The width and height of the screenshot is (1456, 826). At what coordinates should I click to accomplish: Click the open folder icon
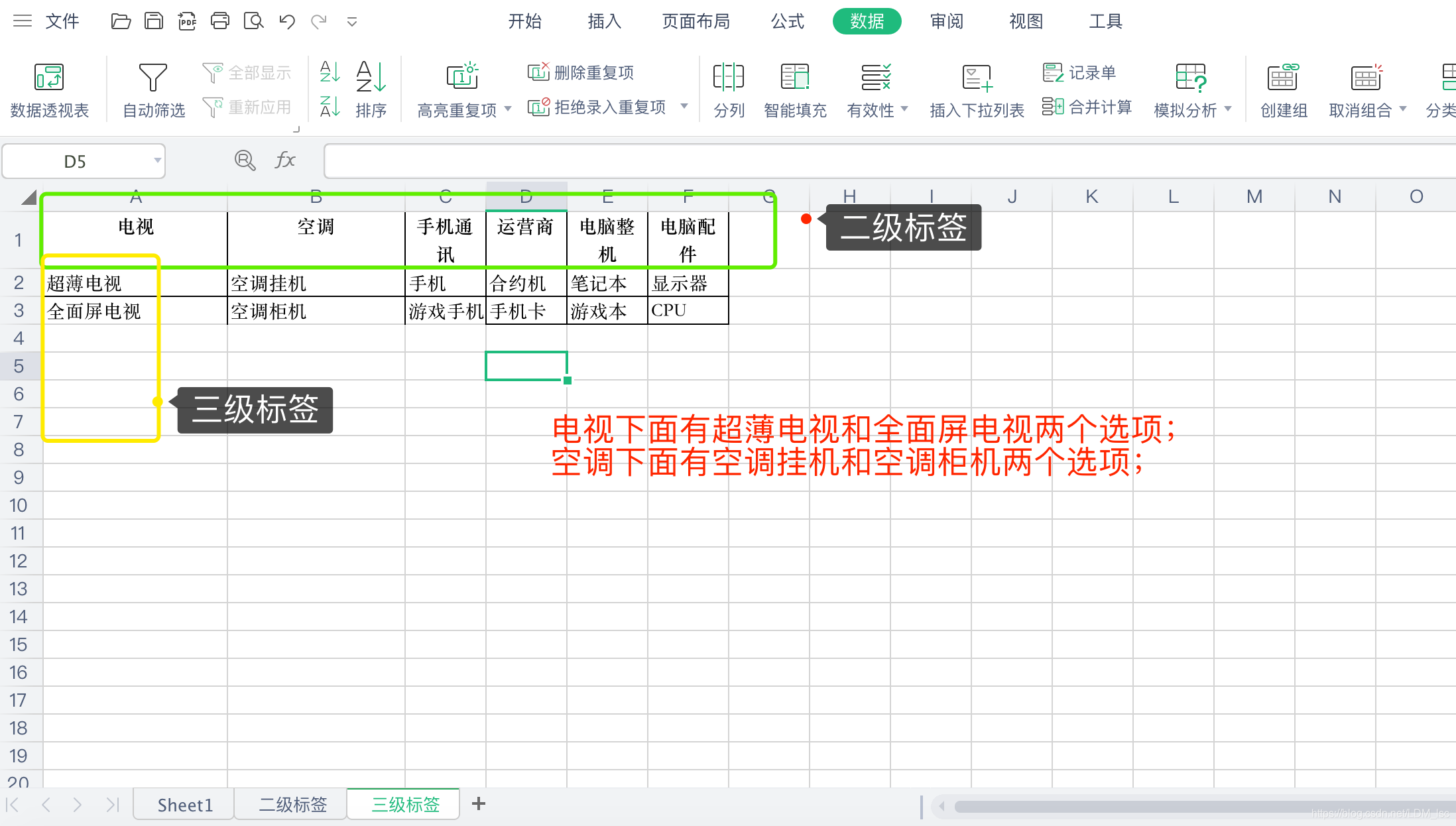coord(121,21)
